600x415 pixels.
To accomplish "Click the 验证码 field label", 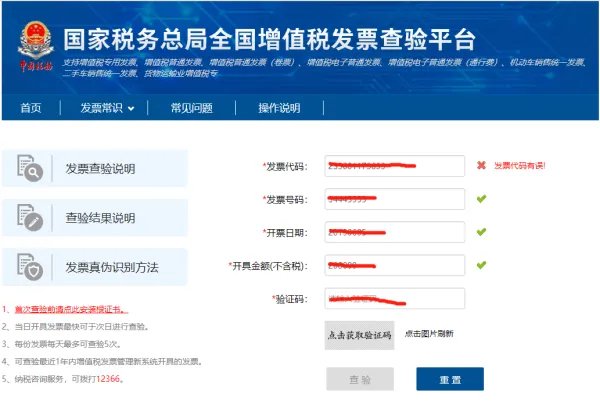I will pyautogui.click(x=290, y=299).
